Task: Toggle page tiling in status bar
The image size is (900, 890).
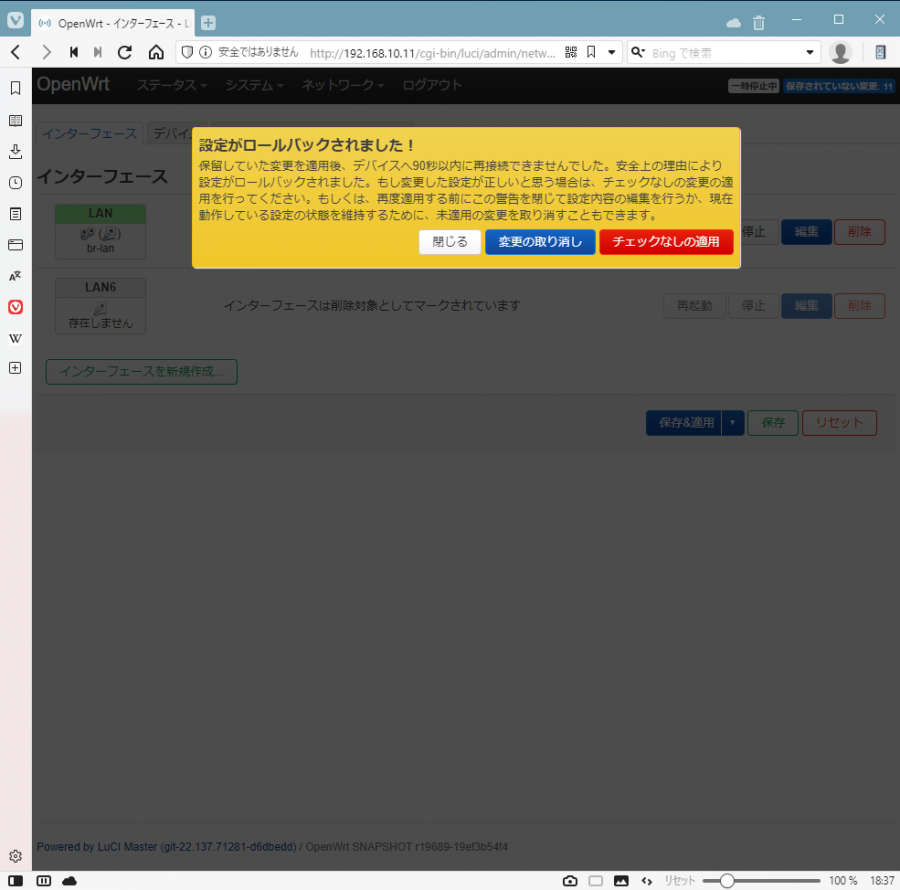Action: (x=595, y=881)
